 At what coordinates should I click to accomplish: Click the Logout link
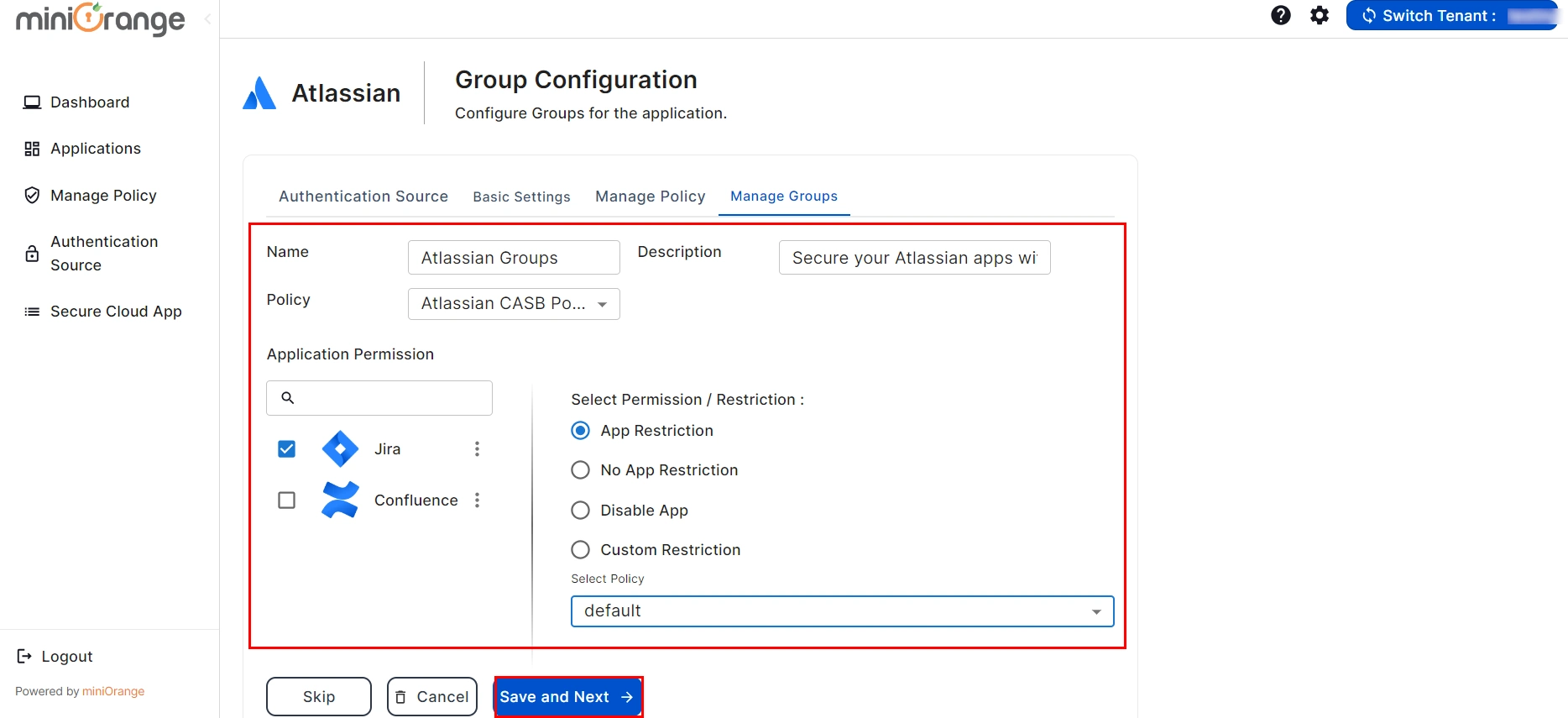click(x=67, y=657)
